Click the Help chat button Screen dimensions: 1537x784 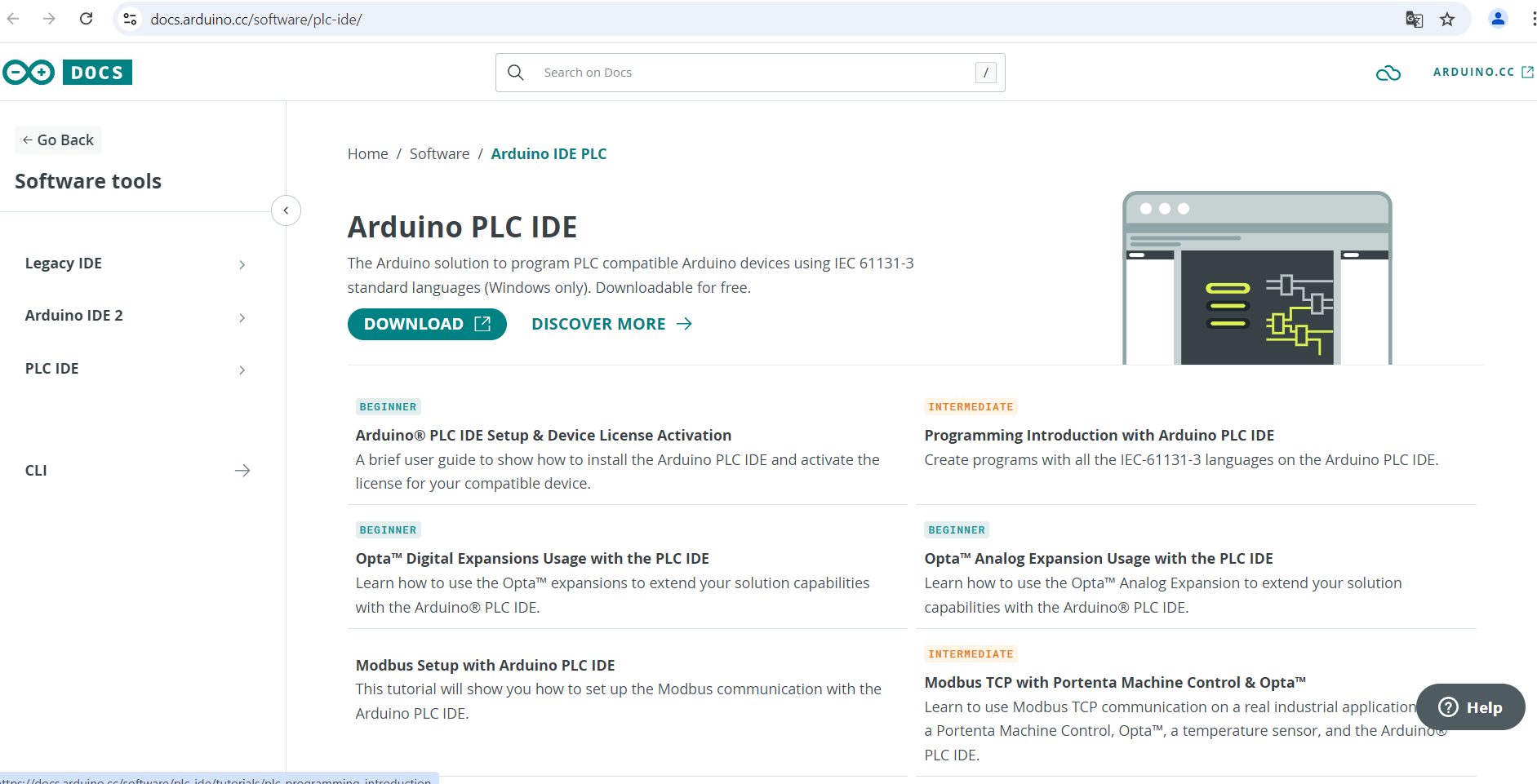tap(1470, 707)
